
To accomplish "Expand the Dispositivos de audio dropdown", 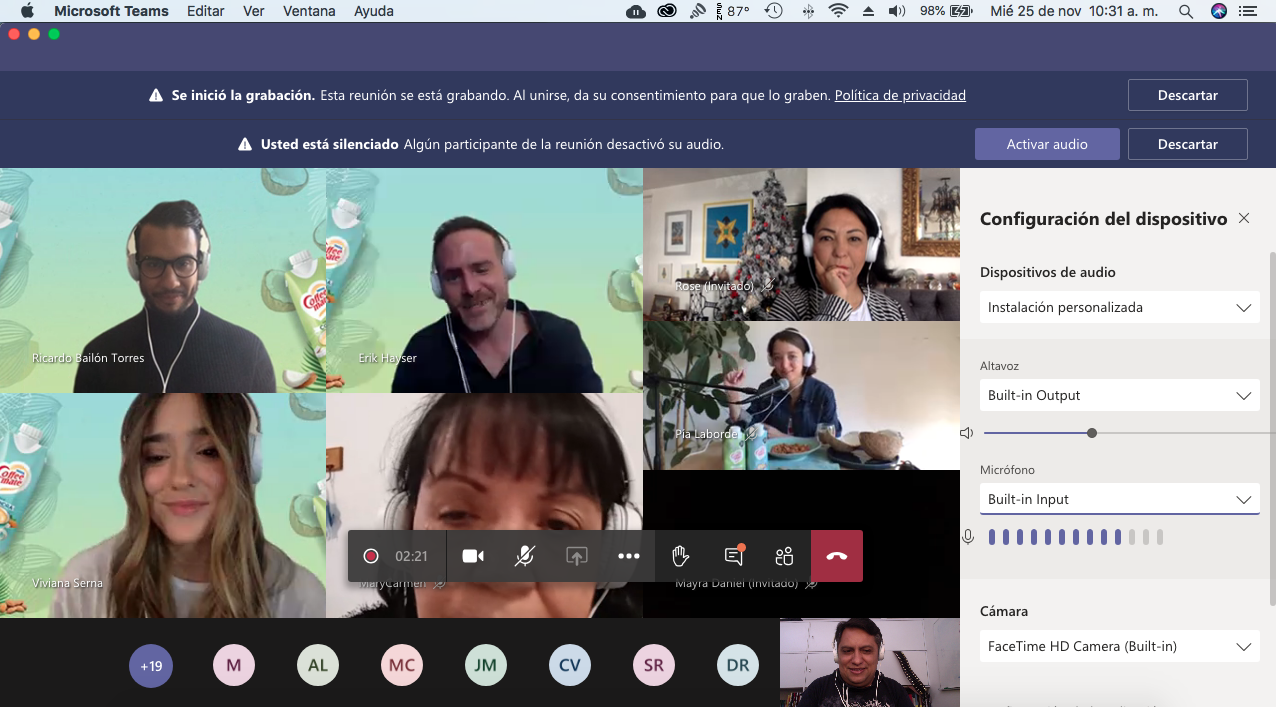I will coord(1119,307).
